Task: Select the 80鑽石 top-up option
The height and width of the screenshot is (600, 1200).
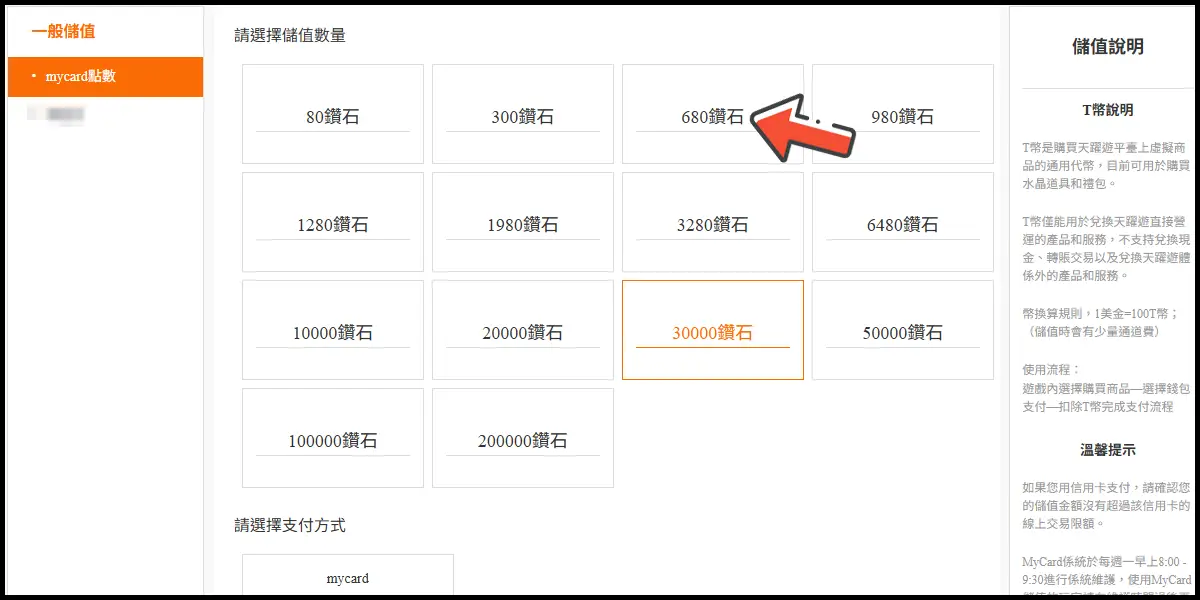Action: click(x=332, y=115)
